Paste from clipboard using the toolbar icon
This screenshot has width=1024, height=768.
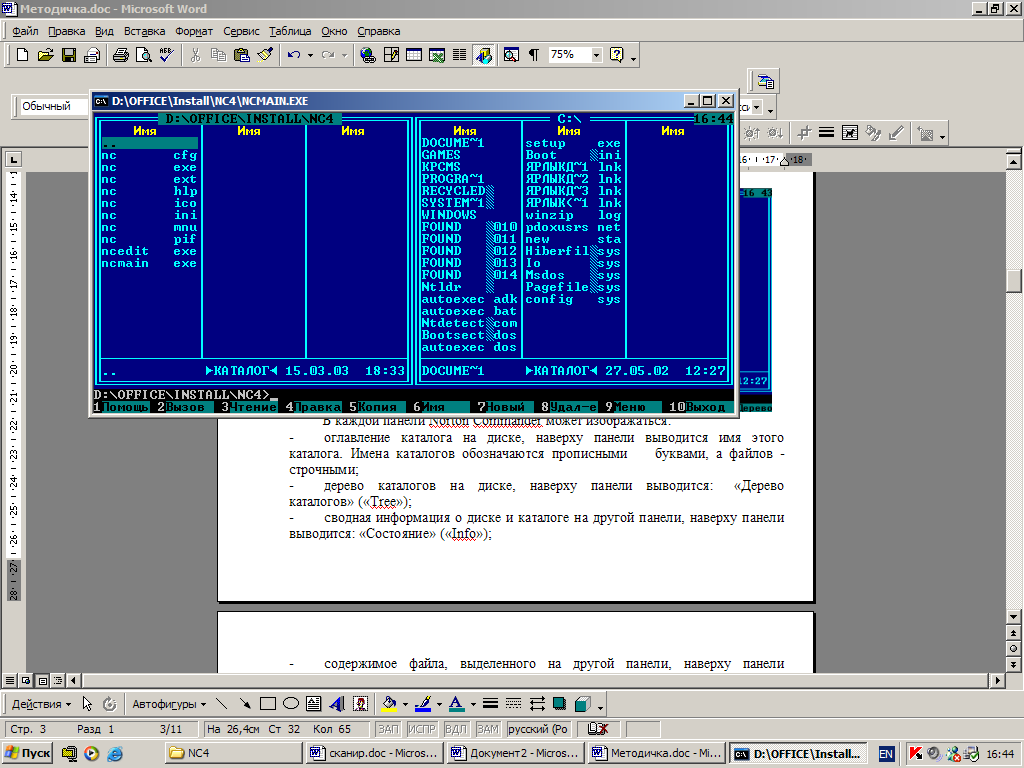pyautogui.click(x=242, y=55)
